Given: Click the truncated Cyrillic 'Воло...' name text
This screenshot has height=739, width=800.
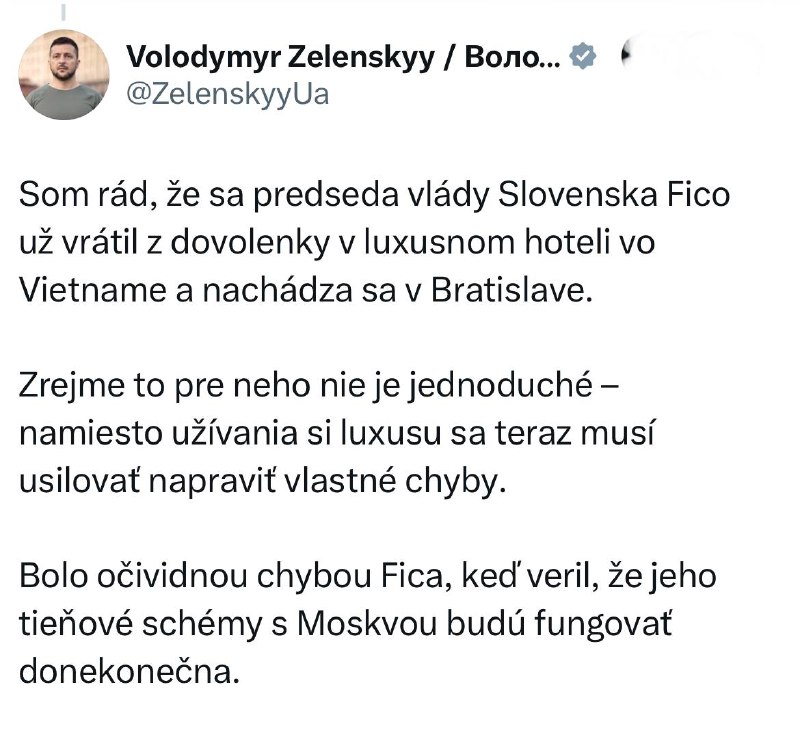Looking at the screenshot, I should pyautogui.click(x=512, y=56).
